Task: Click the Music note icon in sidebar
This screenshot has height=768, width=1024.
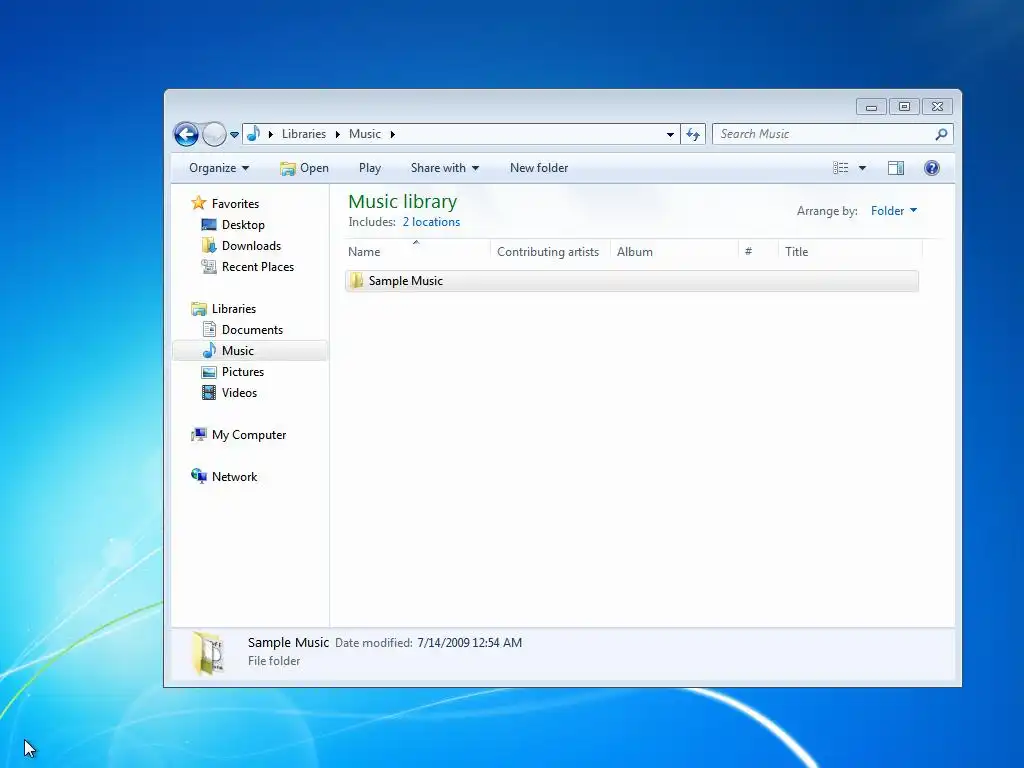Action: 209,350
